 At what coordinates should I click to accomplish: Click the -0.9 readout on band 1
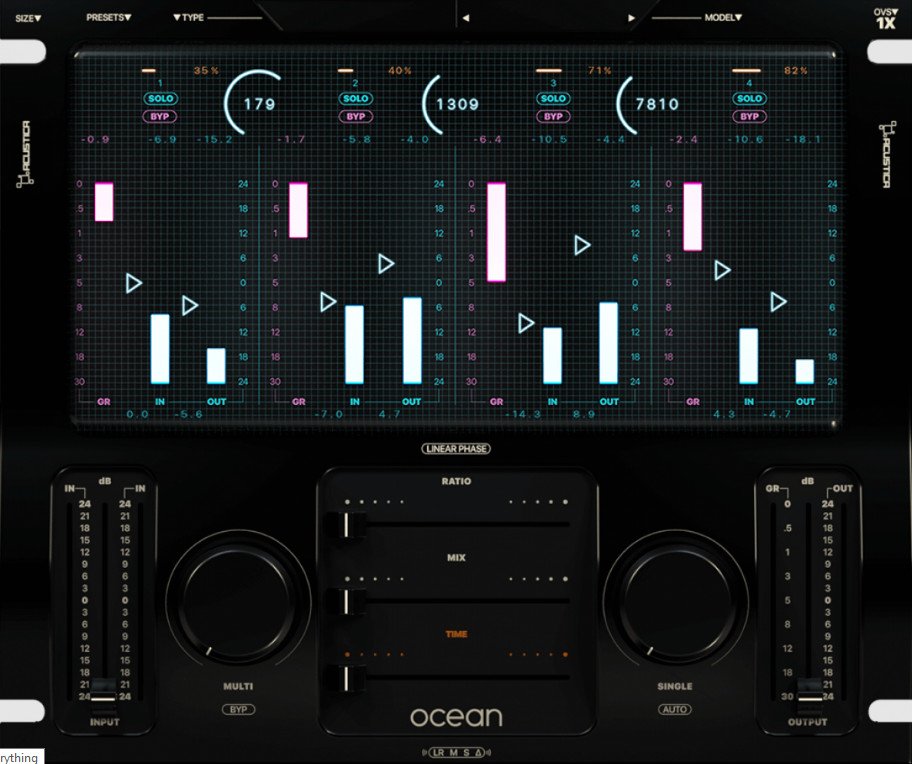click(95, 140)
